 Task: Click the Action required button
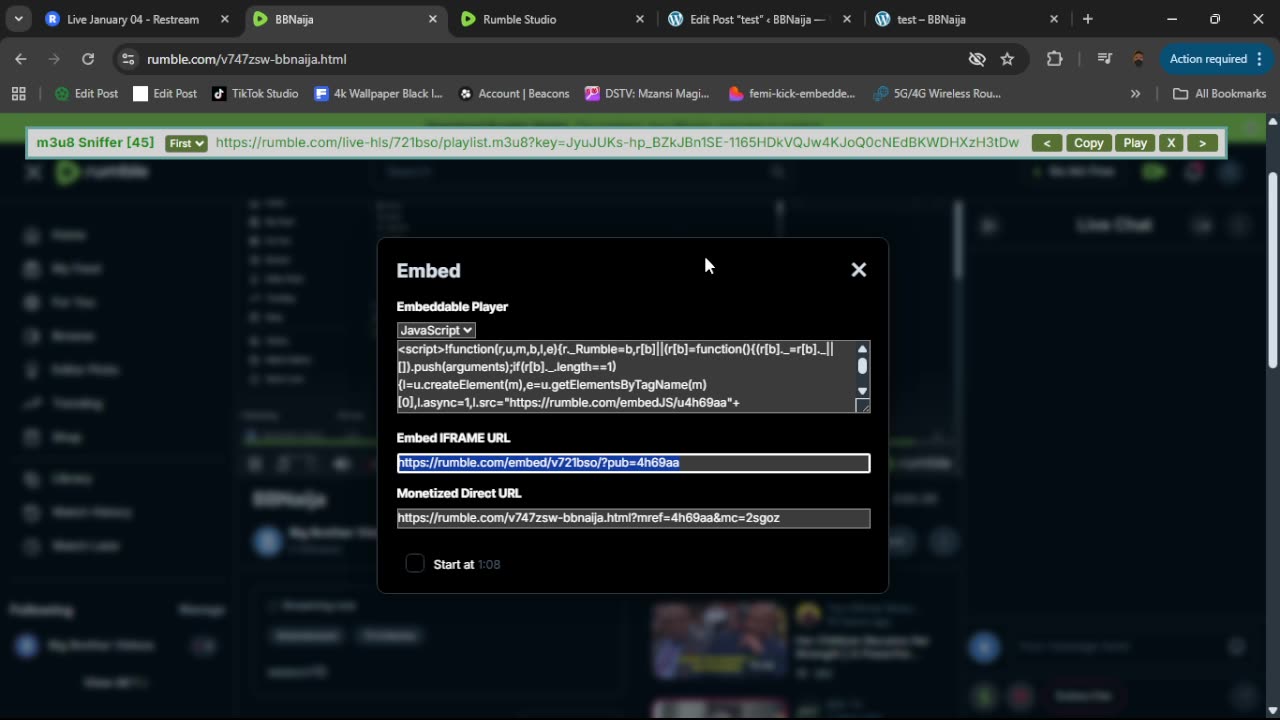1208,59
